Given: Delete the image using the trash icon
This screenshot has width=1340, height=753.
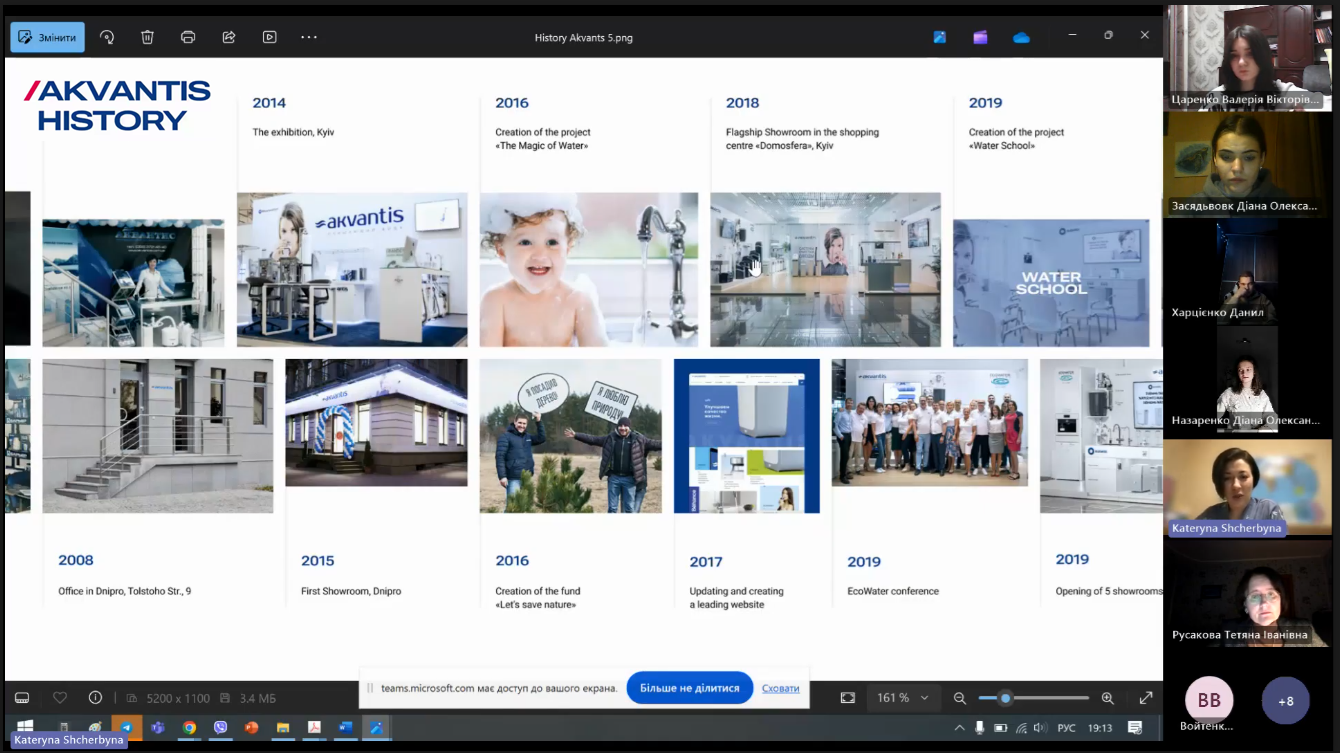Looking at the screenshot, I should coord(147,37).
